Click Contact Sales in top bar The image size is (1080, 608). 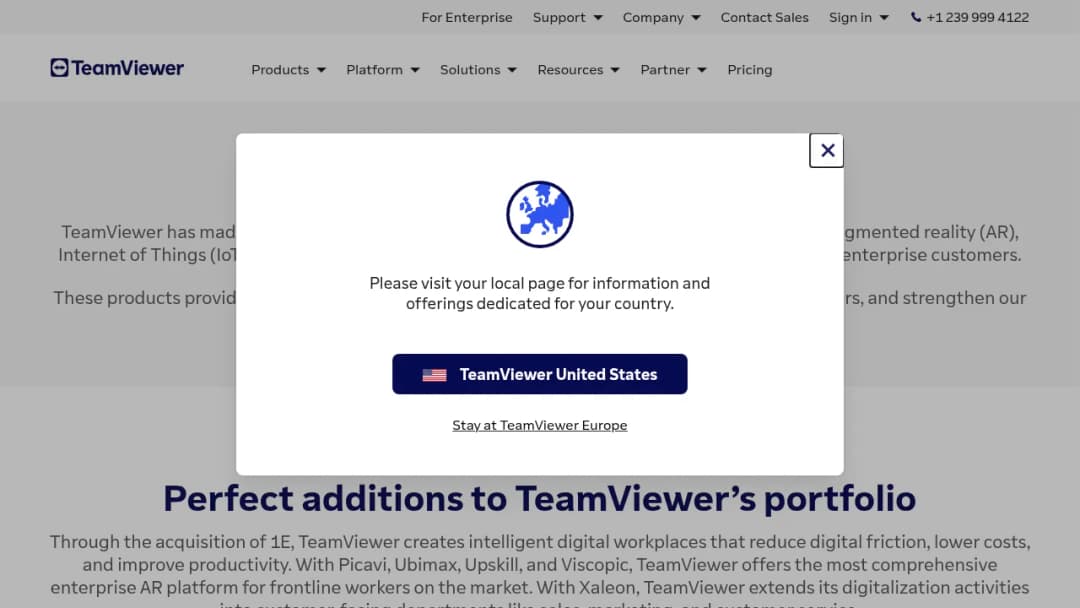764,17
